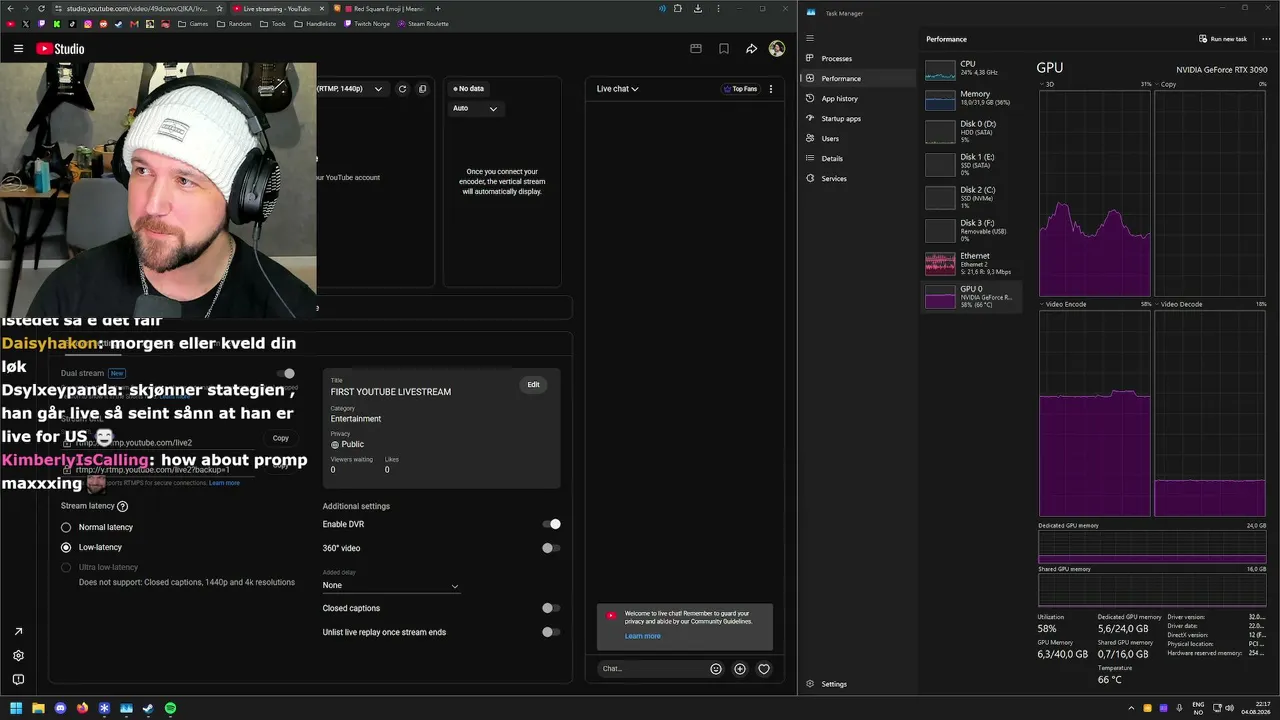
Task: Disable the Enable DVR toggle
Action: [551, 524]
